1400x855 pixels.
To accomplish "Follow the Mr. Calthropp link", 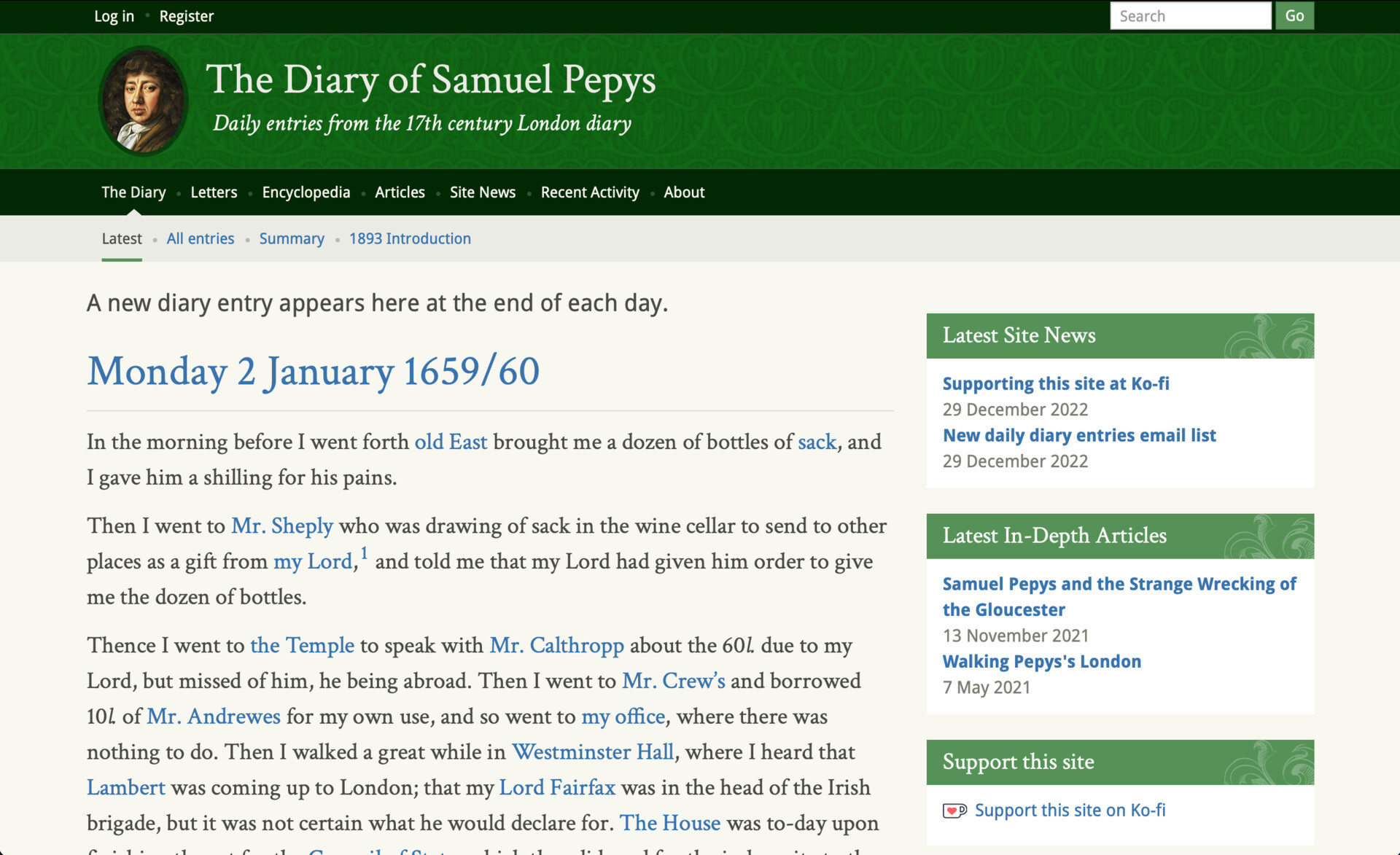I will click(x=556, y=645).
